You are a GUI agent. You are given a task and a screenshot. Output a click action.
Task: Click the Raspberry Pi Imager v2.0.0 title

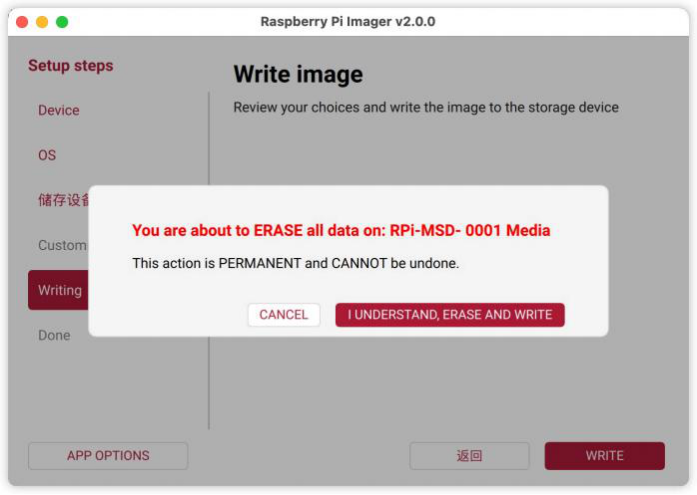point(348,21)
